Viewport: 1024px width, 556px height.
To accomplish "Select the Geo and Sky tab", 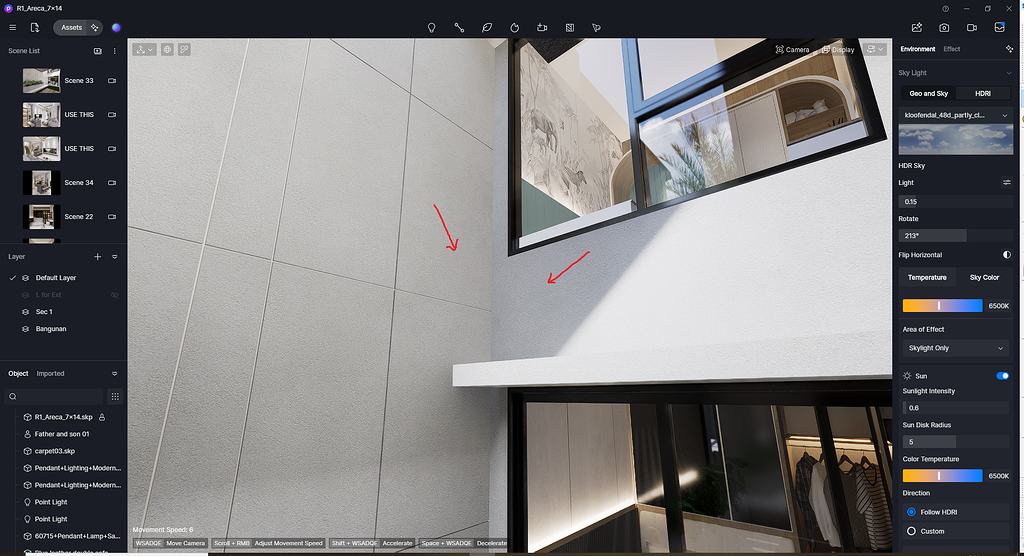I will 928,93.
